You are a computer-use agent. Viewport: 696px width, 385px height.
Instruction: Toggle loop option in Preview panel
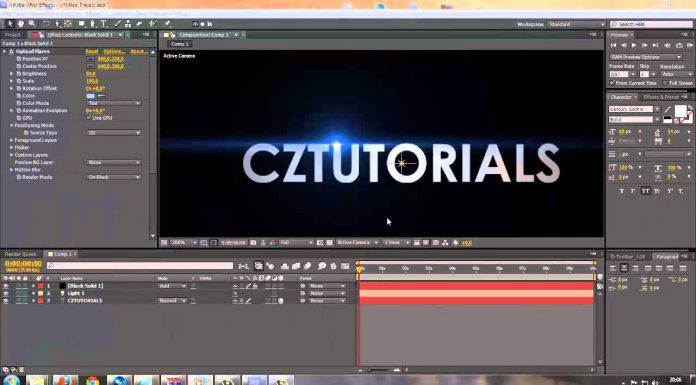(x=679, y=45)
